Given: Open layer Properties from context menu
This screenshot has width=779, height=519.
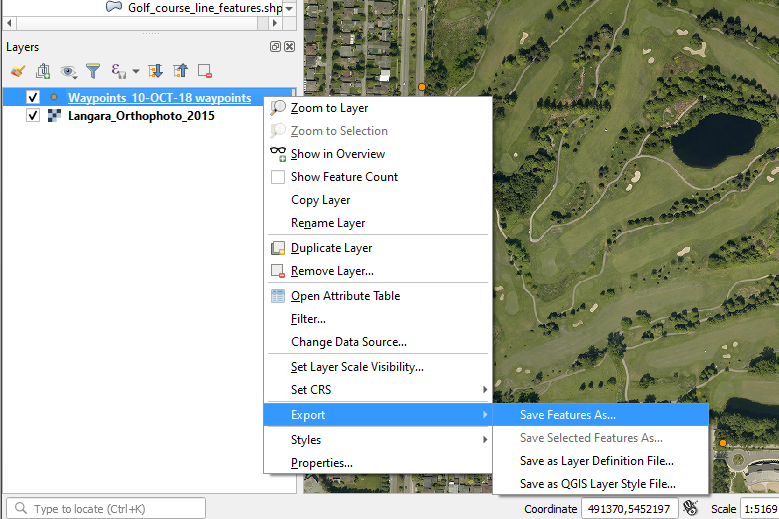Looking at the screenshot, I should coord(321,463).
